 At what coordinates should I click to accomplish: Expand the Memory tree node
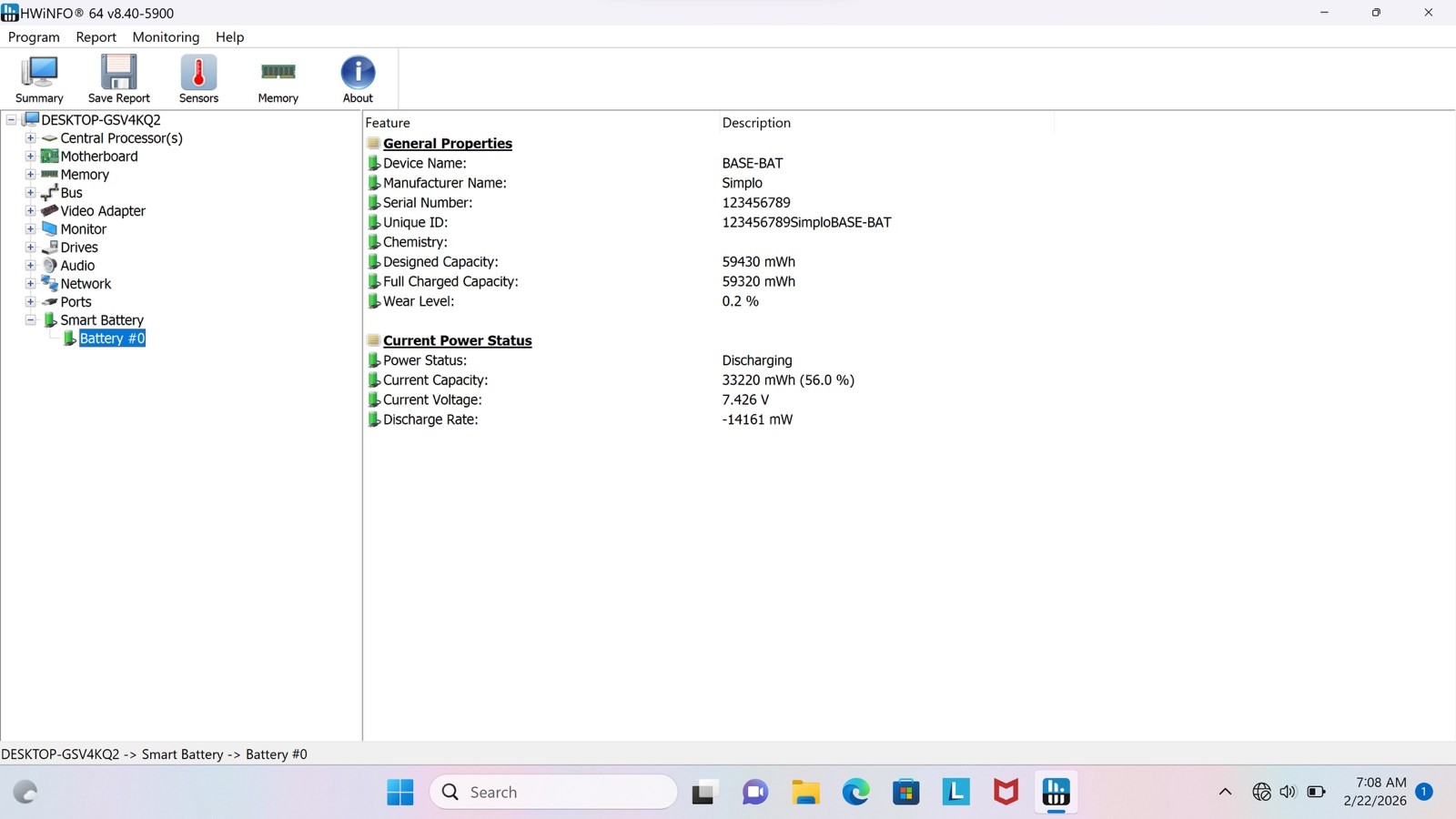click(30, 175)
